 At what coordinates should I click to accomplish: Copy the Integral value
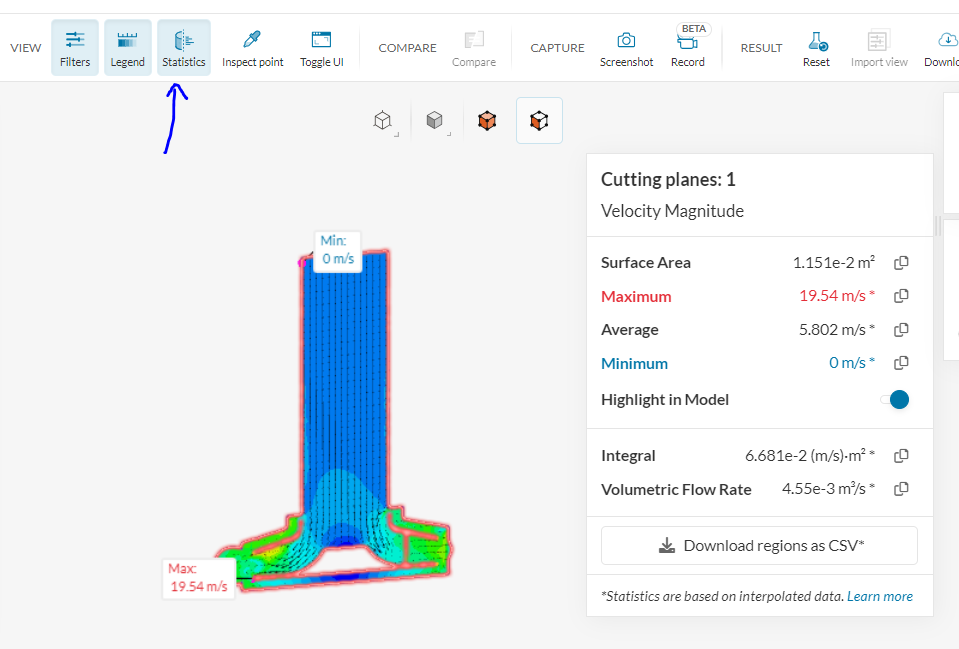pos(901,456)
